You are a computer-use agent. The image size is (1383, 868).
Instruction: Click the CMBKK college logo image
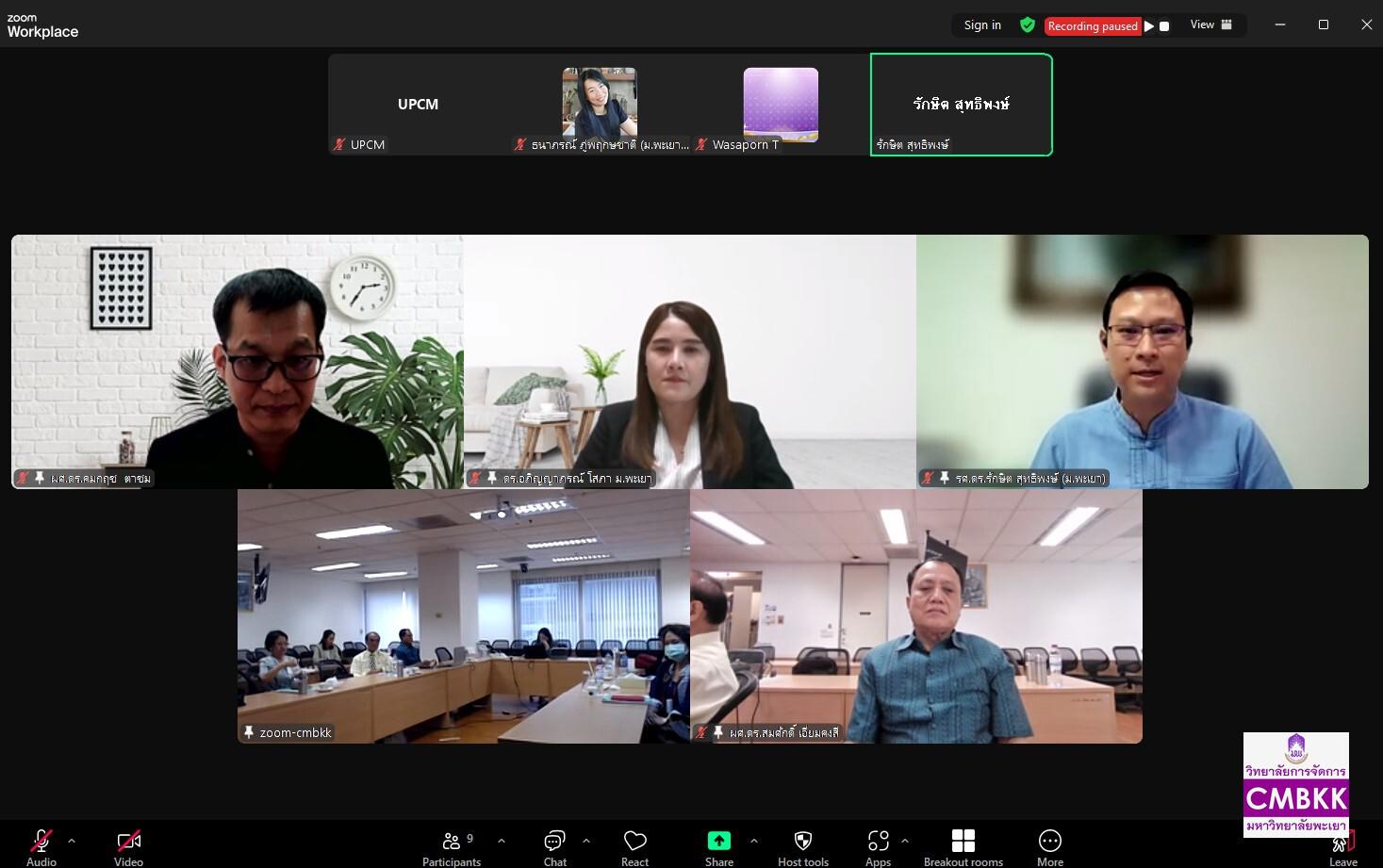pyautogui.click(x=1296, y=785)
